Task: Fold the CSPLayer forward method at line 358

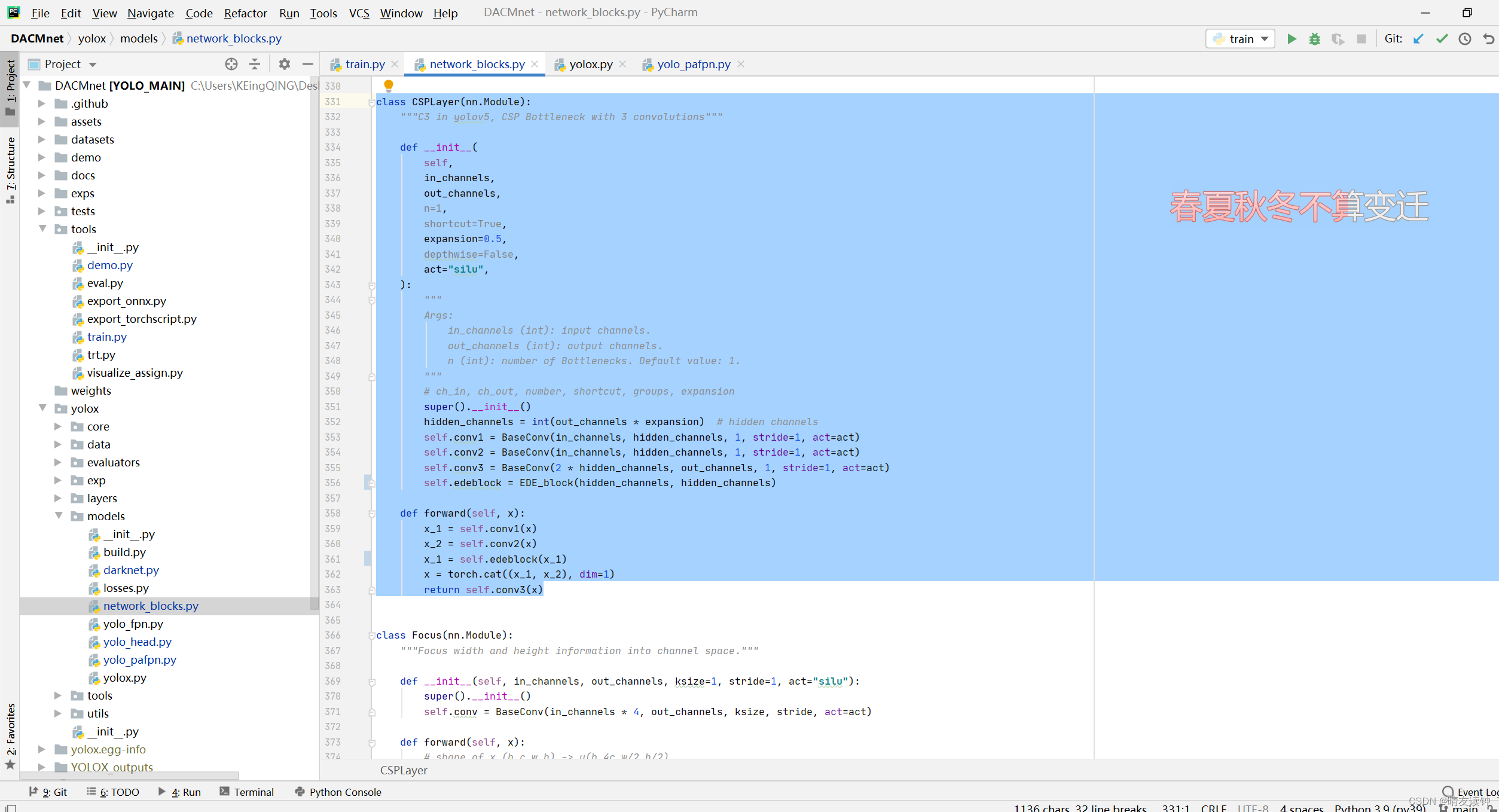Action: pyautogui.click(x=372, y=514)
